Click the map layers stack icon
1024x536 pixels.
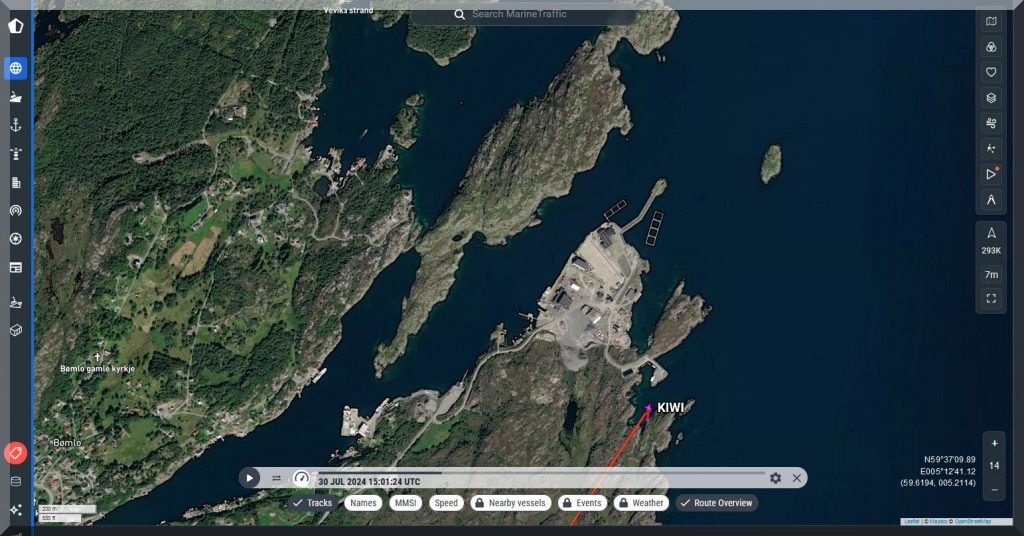pyautogui.click(x=991, y=98)
